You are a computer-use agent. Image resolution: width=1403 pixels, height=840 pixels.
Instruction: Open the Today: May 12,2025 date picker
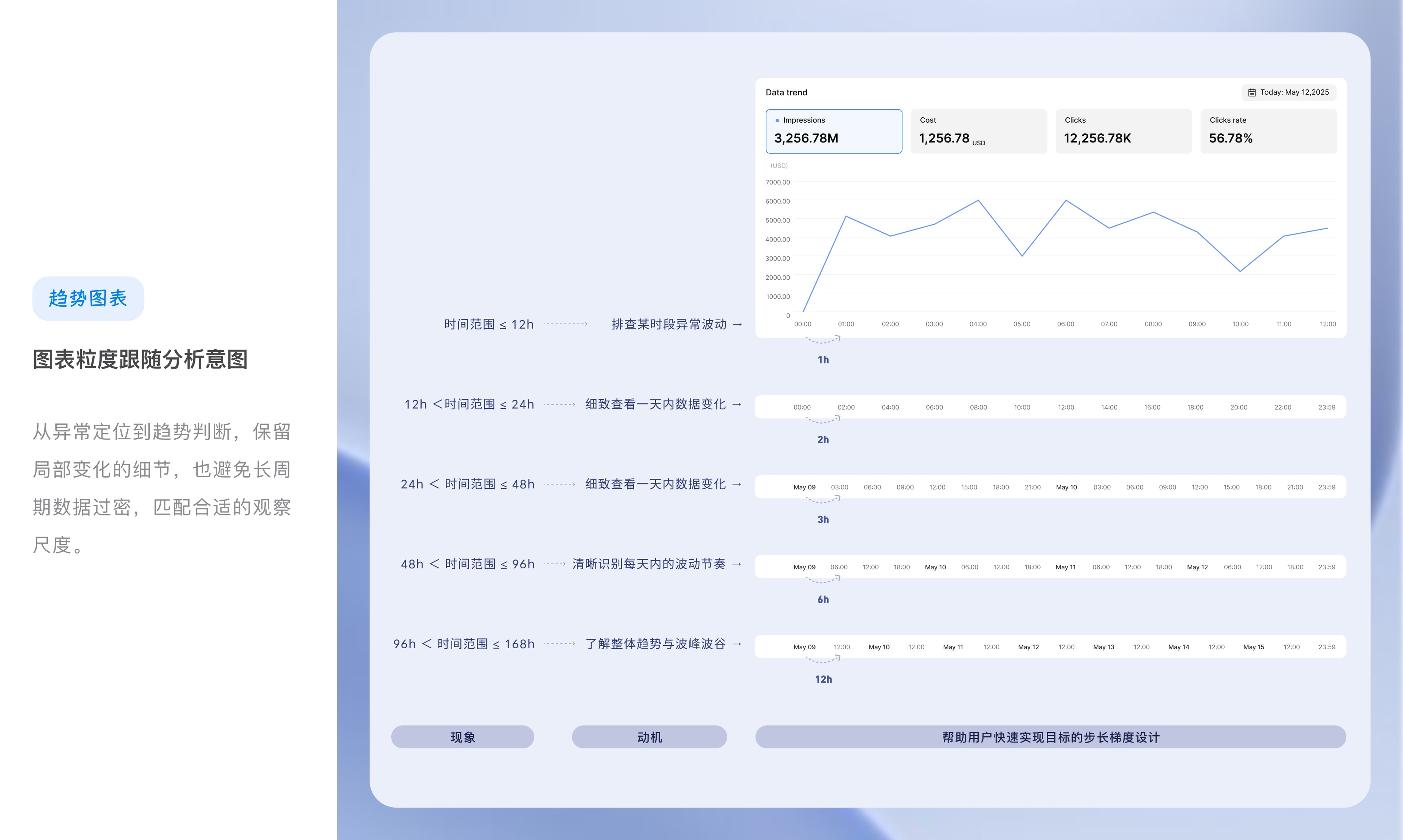coord(1289,92)
